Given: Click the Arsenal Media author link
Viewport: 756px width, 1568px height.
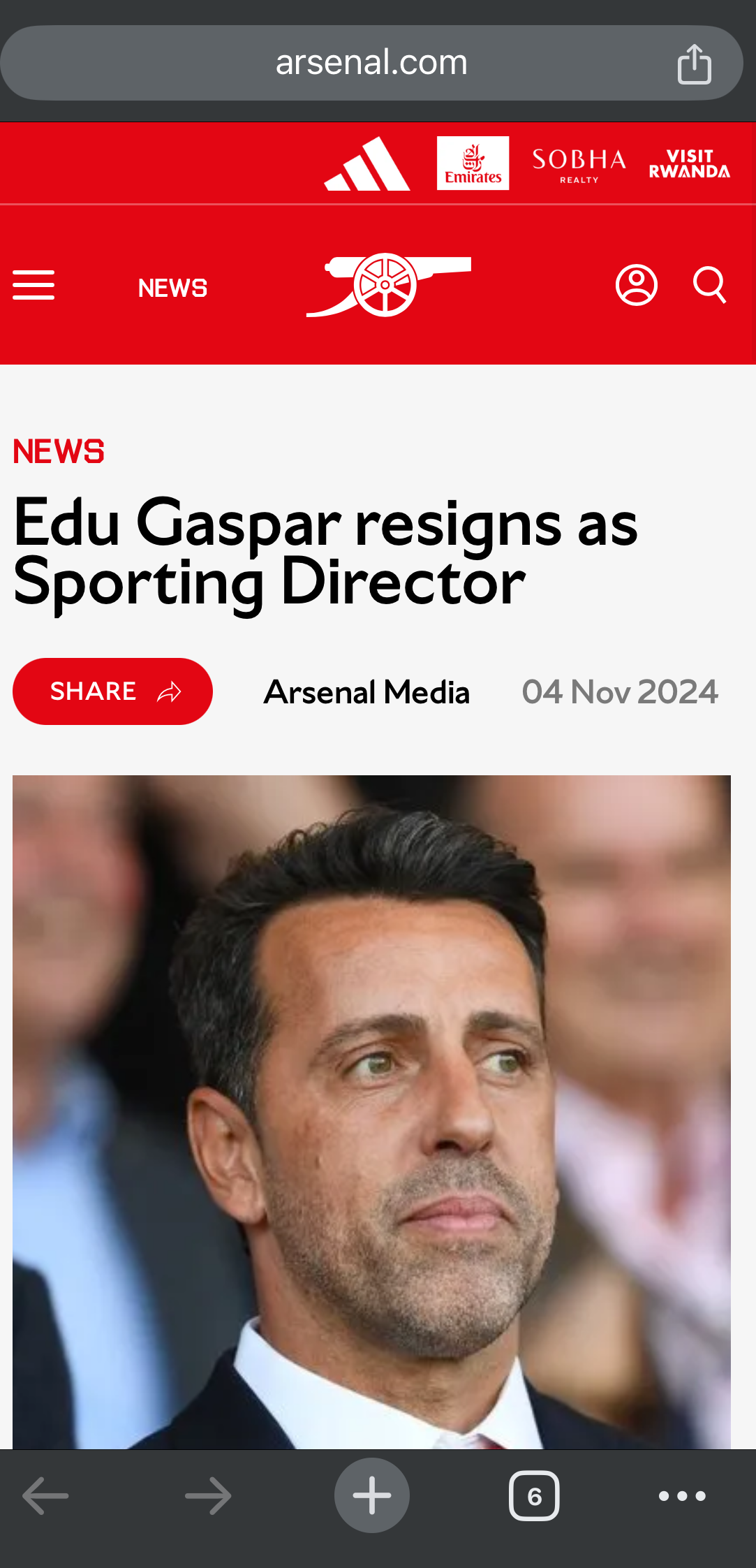Looking at the screenshot, I should 366,692.
